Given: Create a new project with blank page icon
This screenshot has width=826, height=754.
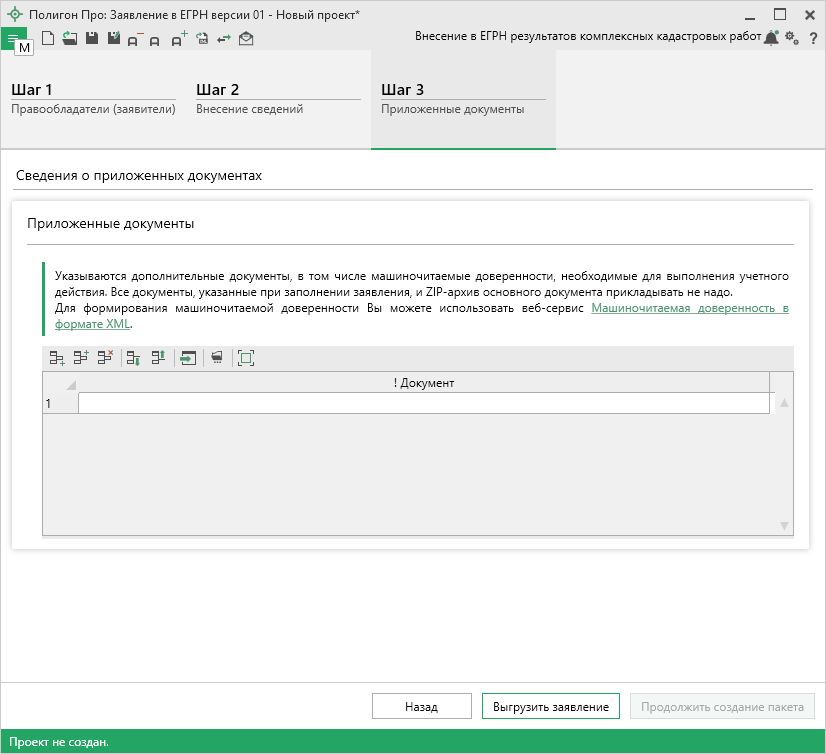Looking at the screenshot, I should 47,38.
